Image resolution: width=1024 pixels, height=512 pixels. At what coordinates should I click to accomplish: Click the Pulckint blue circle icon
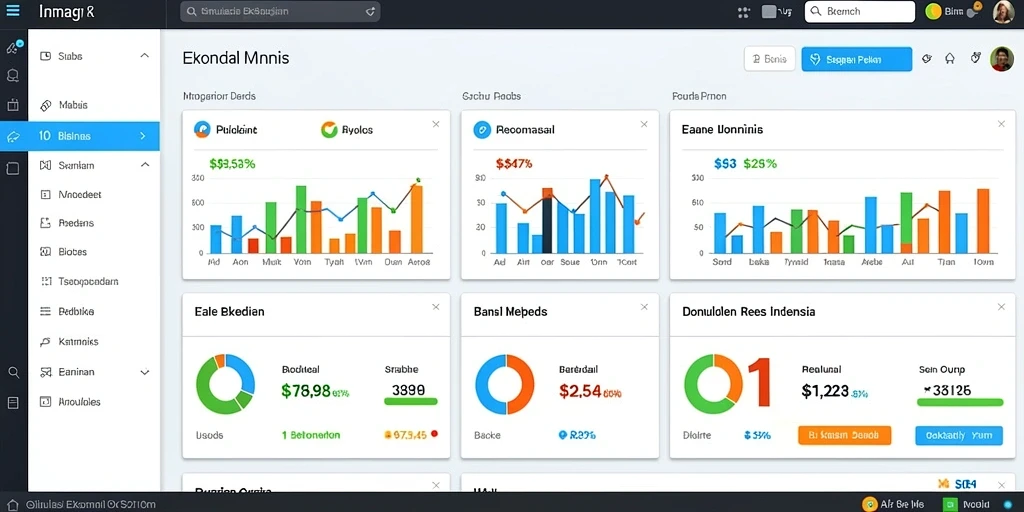tap(202, 129)
